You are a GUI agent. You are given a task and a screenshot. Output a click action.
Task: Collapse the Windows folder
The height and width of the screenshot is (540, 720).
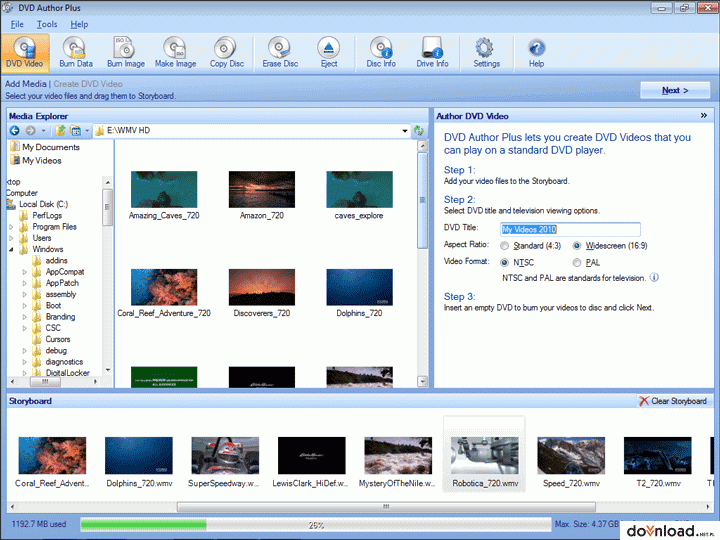pyautogui.click(x=11, y=250)
